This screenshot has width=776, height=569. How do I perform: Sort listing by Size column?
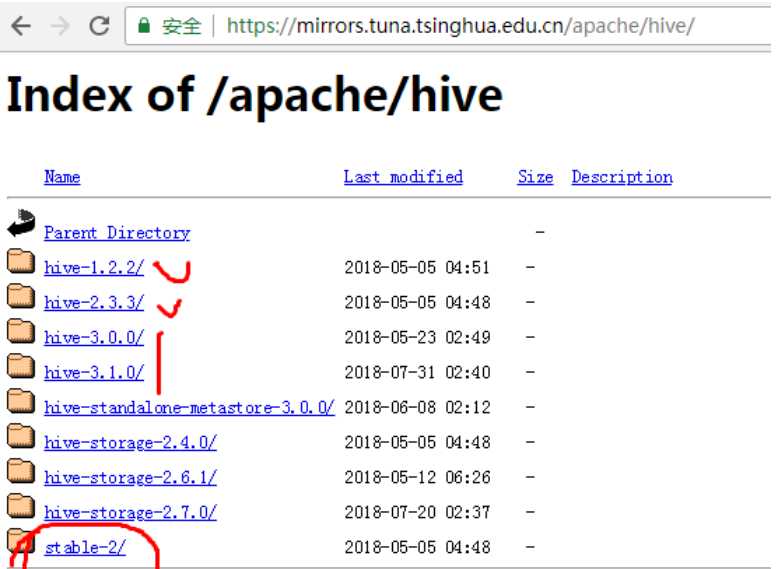tap(535, 177)
